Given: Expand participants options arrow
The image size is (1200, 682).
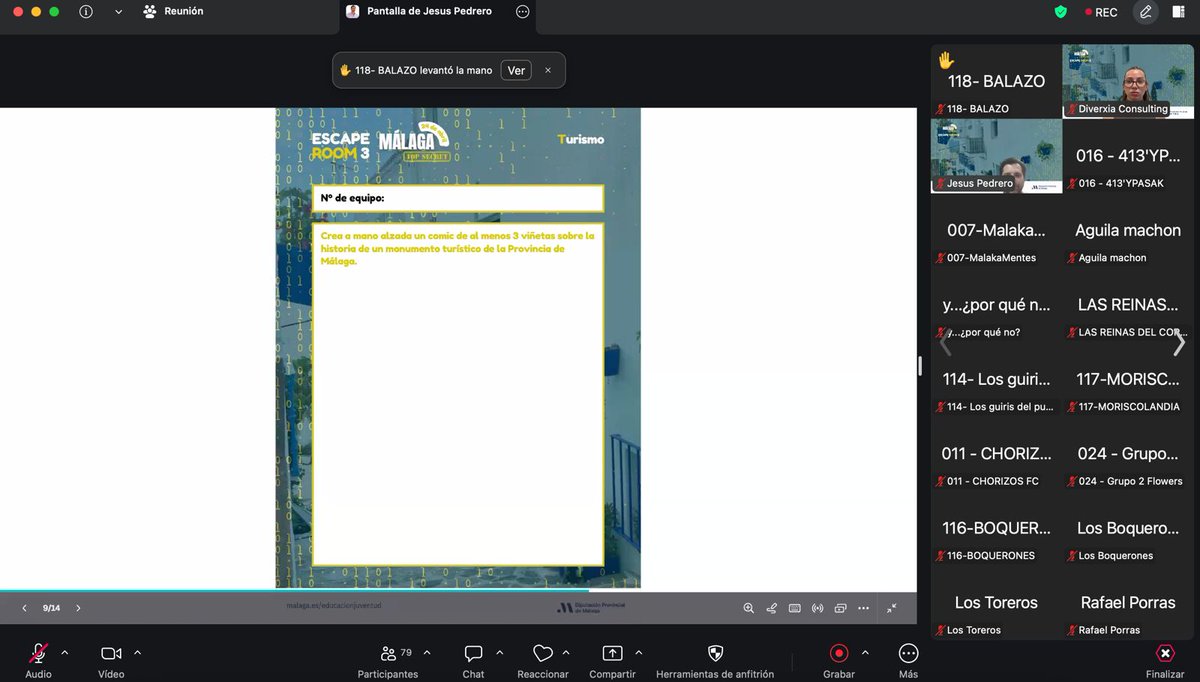Looking at the screenshot, I should [x=427, y=652].
